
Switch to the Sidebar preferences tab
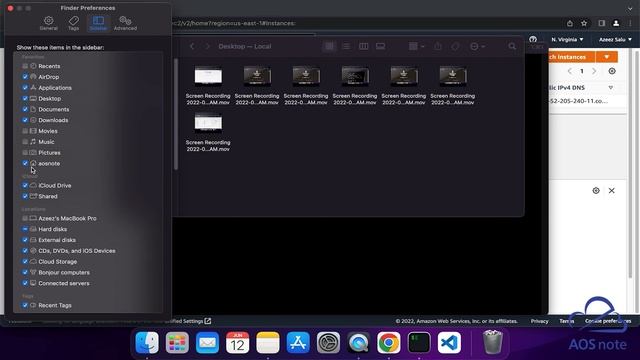98,23
